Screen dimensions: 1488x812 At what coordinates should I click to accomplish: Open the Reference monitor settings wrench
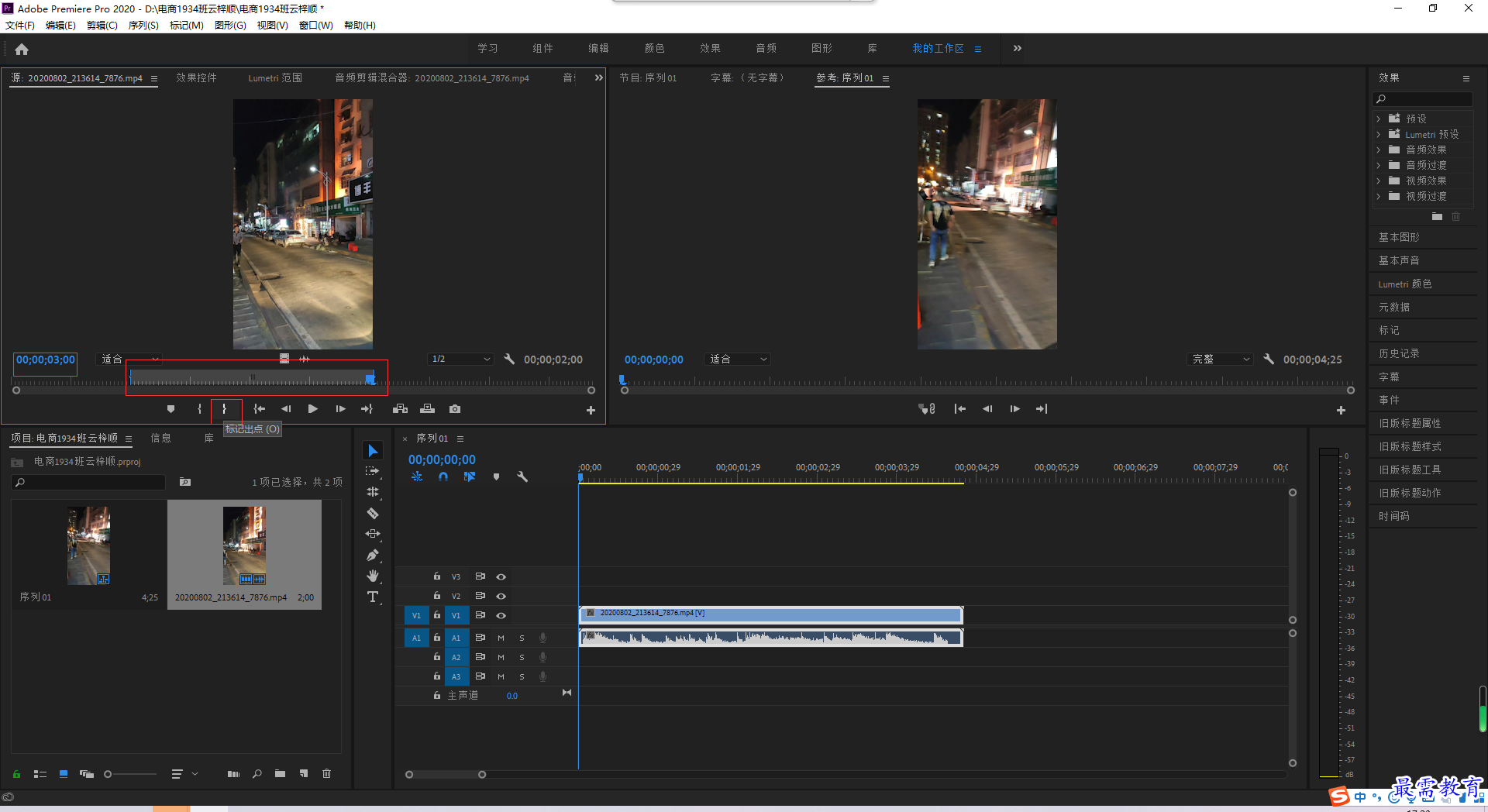[1269, 360]
